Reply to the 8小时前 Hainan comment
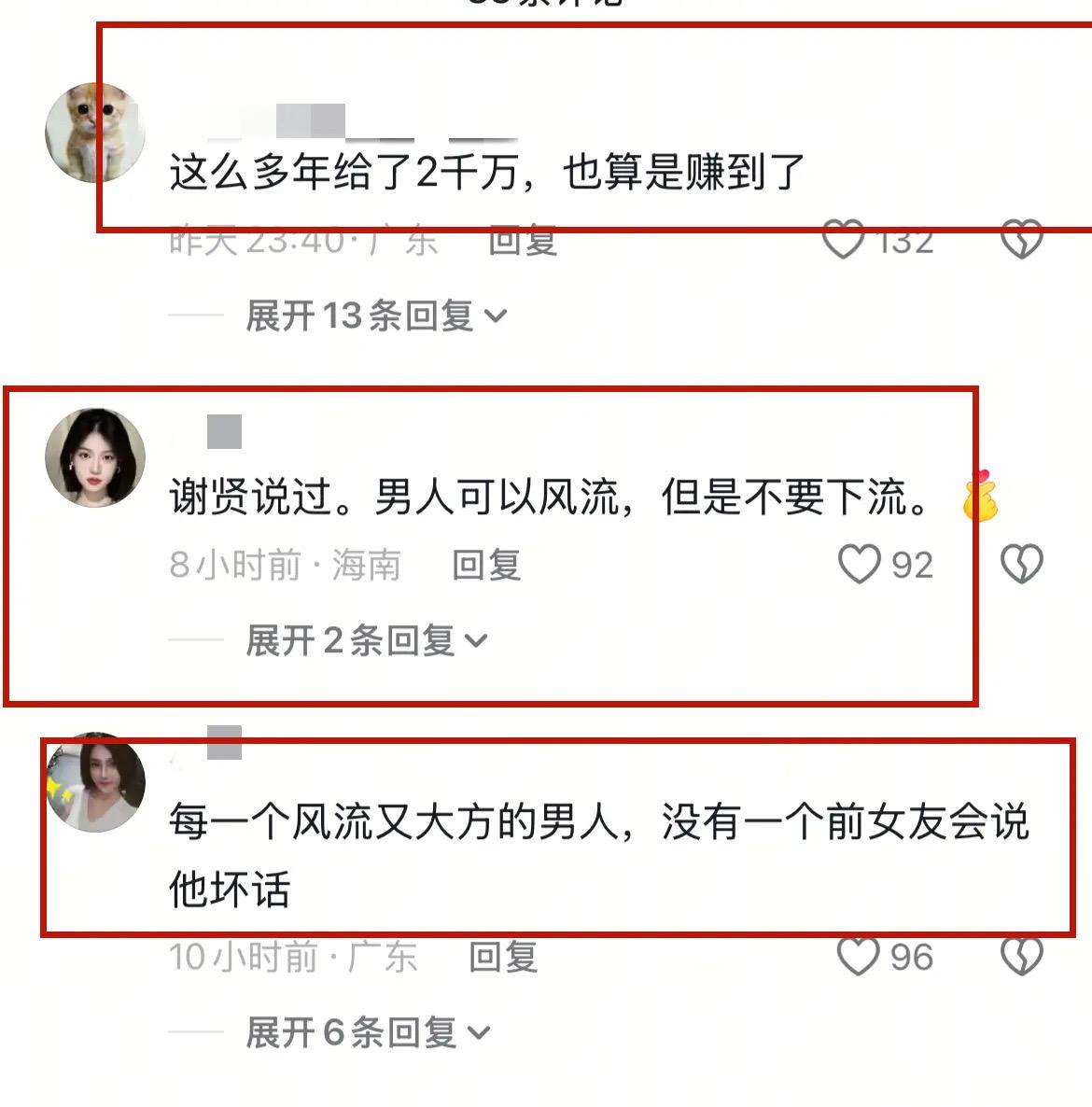The height and width of the screenshot is (1107, 1092). click(x=486, y=565)
